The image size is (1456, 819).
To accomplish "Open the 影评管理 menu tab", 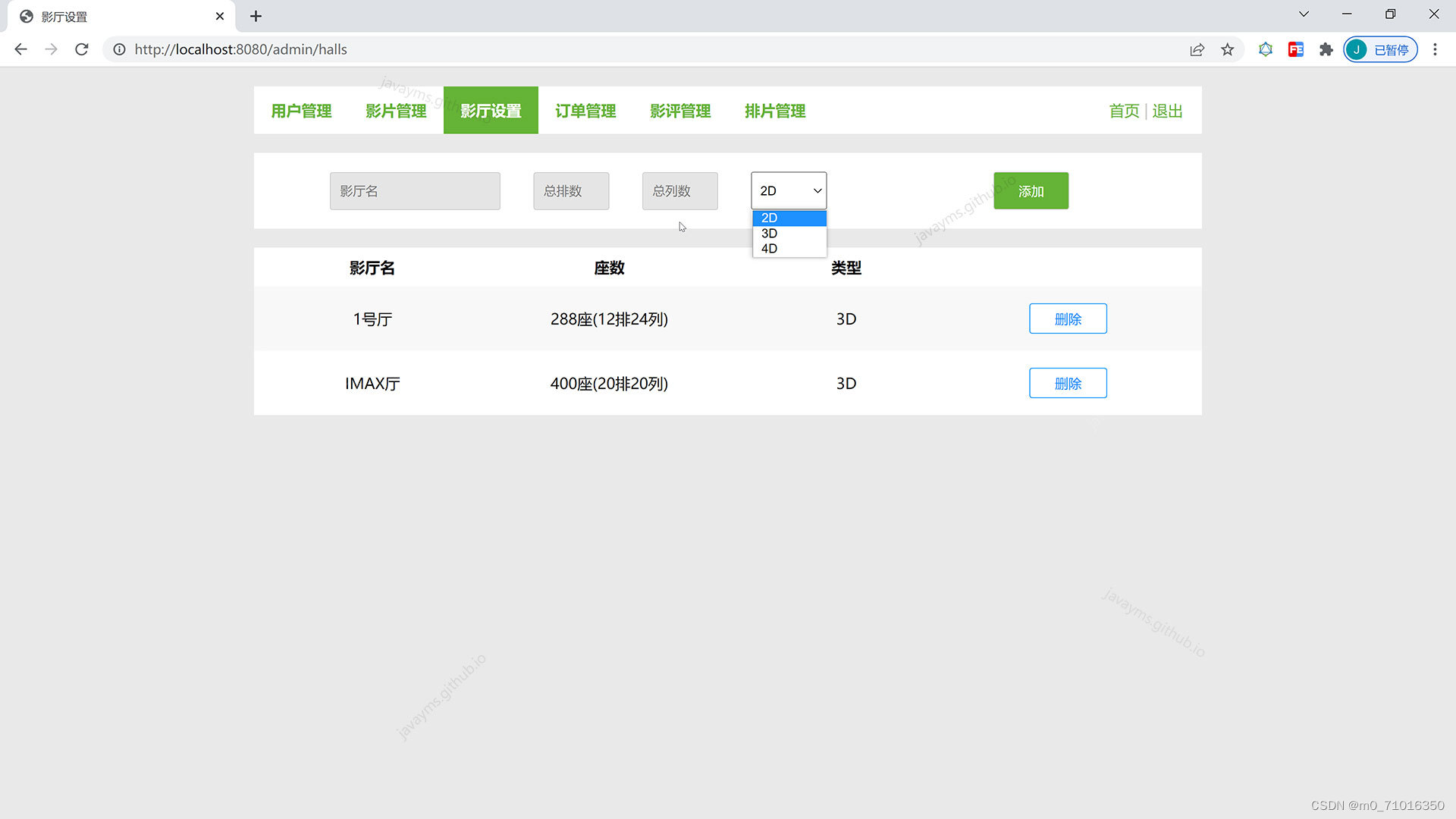I will [680, 111].
